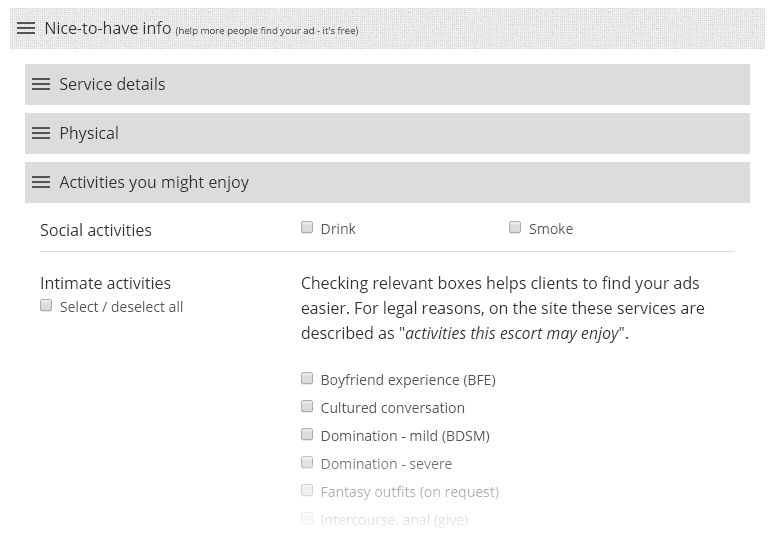Check the Drink checkbox

point(307,227)
